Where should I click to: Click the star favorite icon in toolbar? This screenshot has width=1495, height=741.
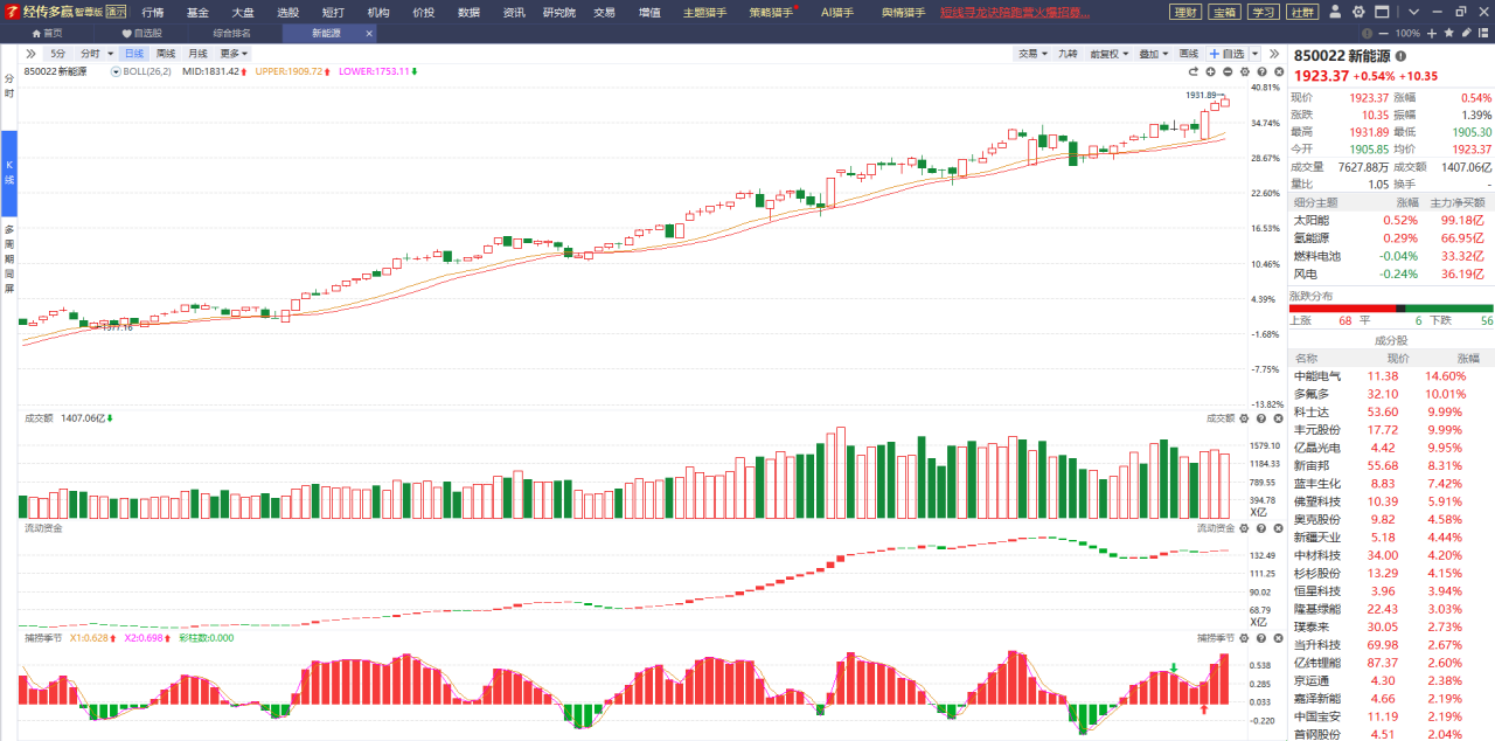[x=1450, y=33]
